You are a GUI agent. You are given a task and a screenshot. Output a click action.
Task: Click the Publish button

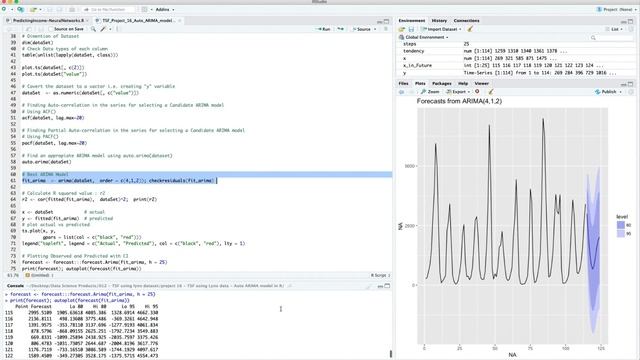click(x=606, y=92)
